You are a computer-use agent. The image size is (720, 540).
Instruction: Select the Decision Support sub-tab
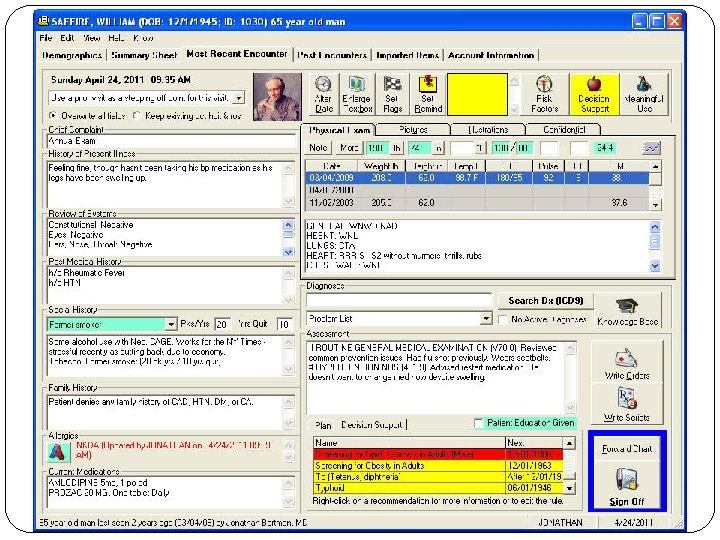(x=371, y=425)
